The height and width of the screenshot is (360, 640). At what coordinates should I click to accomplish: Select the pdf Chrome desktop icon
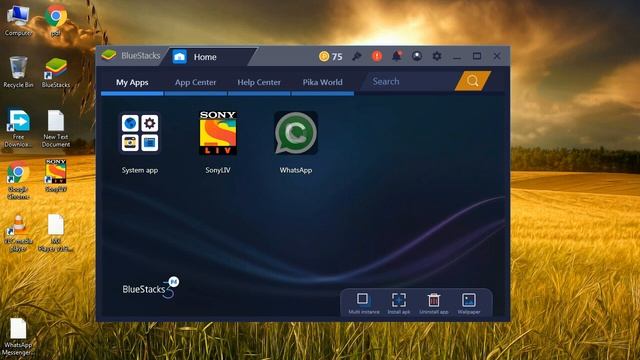coord(56,20)
